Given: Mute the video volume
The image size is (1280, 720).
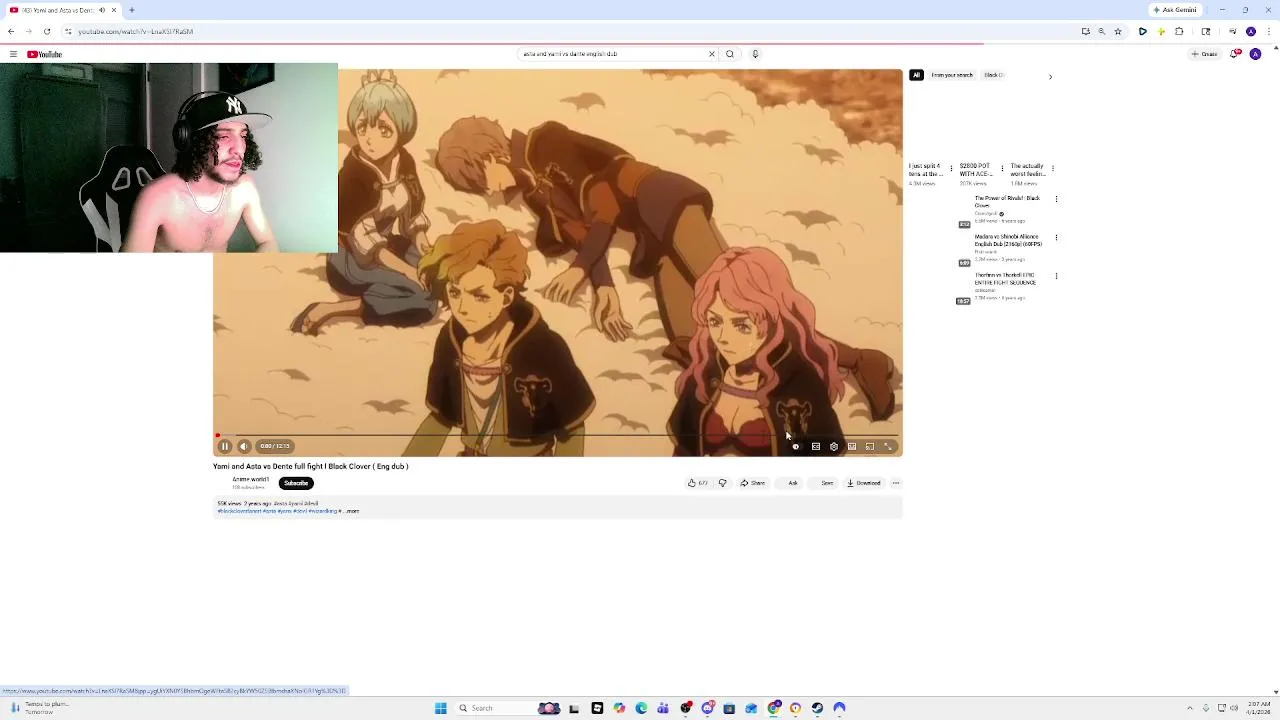Looking at the screenshot, I should click(x=244, y=447).
